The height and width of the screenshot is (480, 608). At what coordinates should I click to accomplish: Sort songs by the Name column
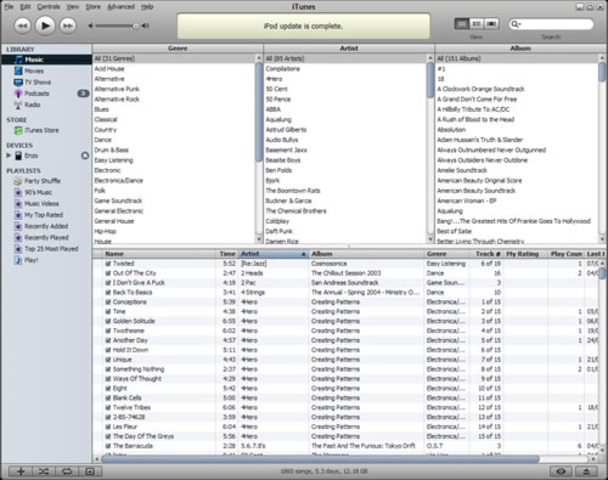(159, 254)
